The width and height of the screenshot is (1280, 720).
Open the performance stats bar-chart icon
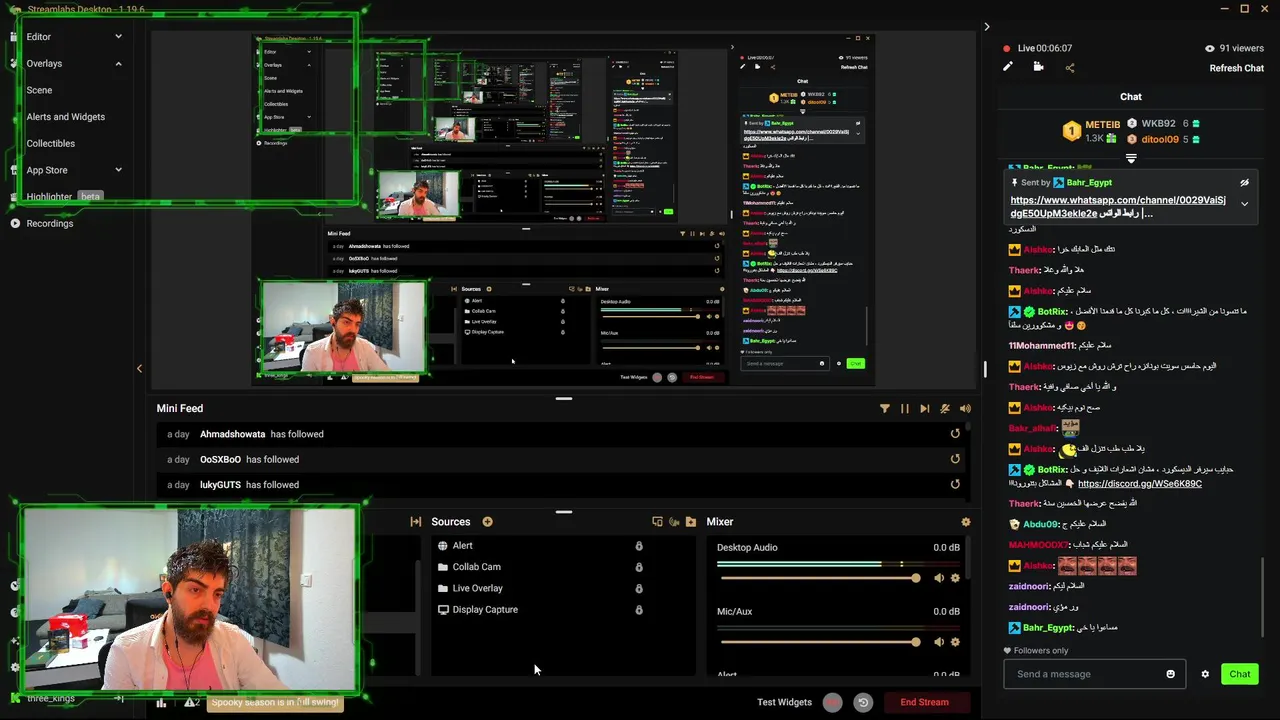point(161,702)
